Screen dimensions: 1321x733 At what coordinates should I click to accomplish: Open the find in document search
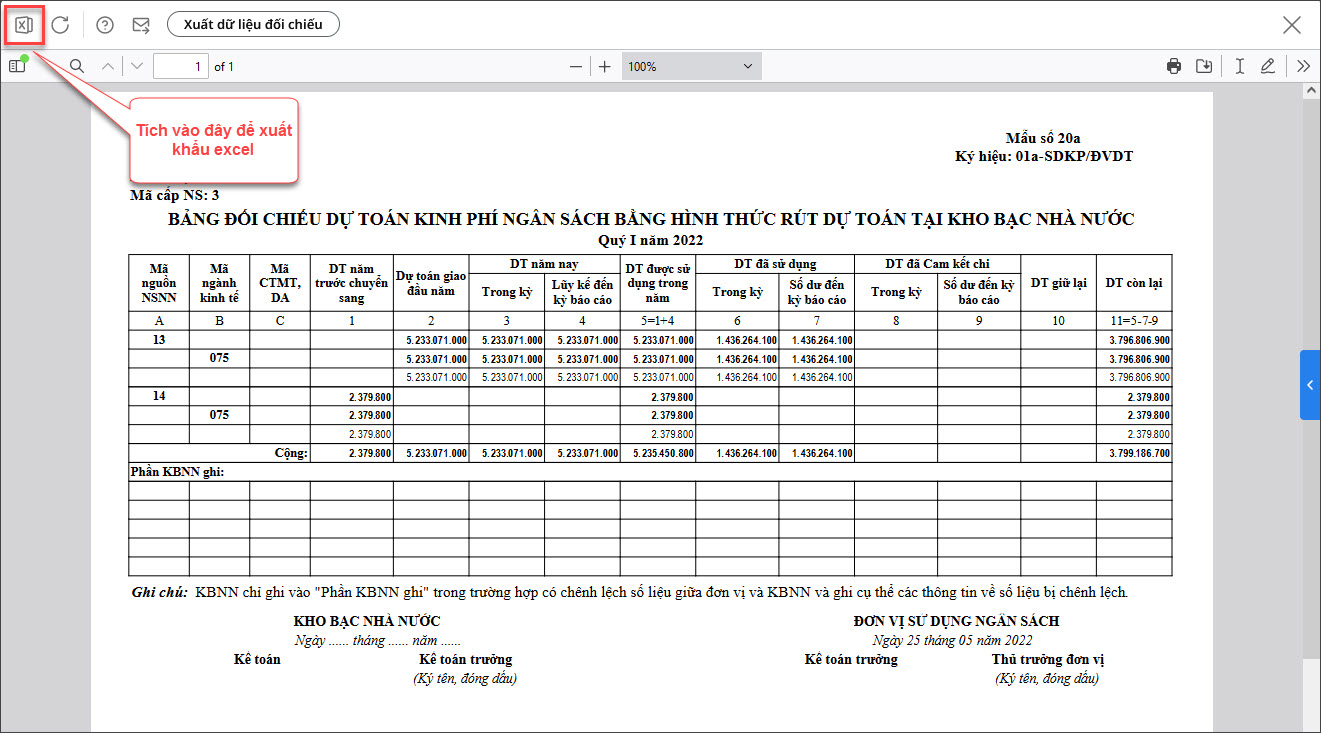point(76,66)
